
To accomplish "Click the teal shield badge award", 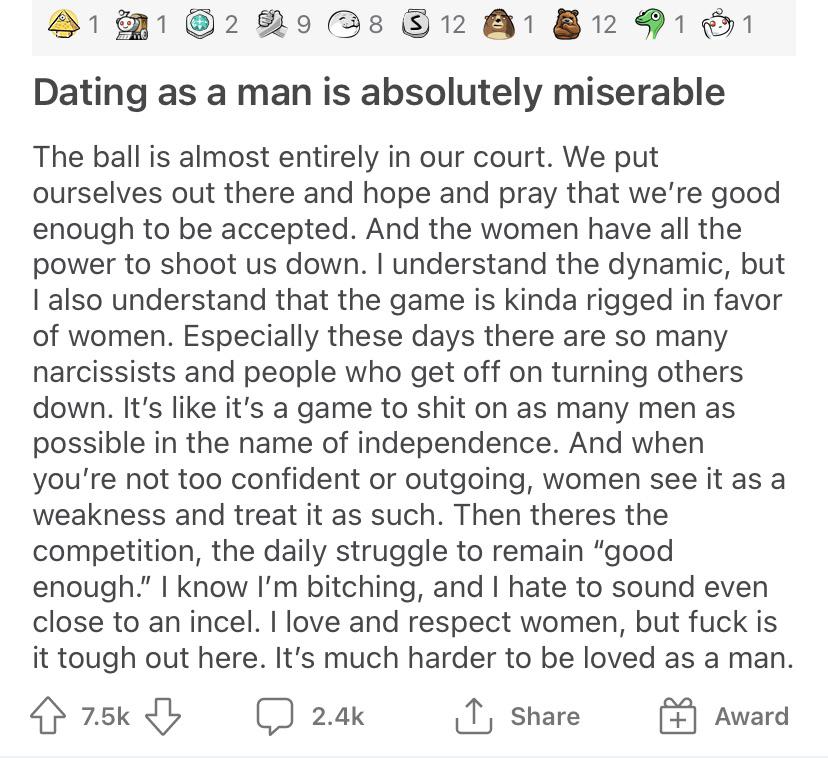I will [x=200, y=23].
